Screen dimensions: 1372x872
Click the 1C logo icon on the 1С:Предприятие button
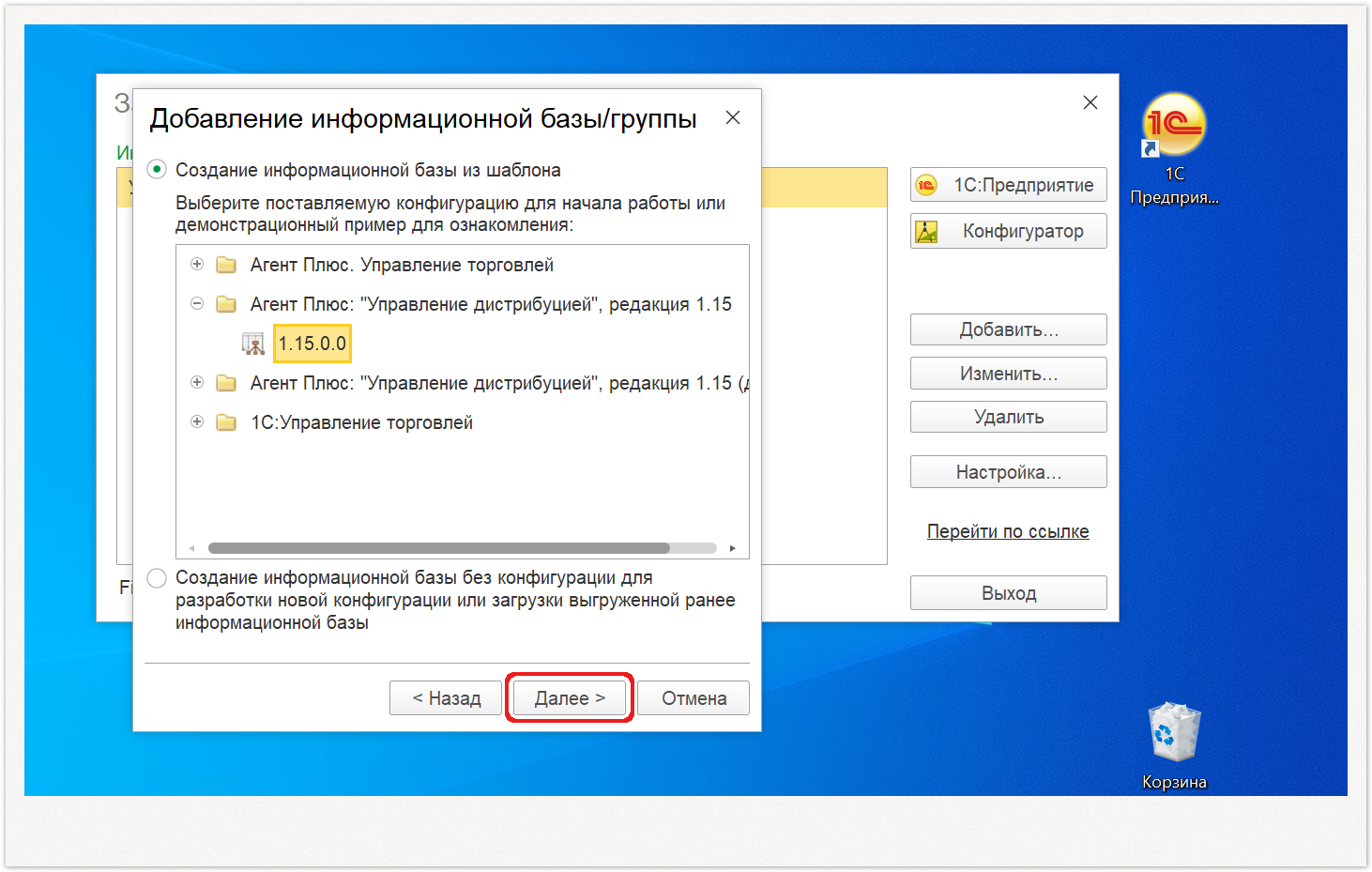point(926,185)
